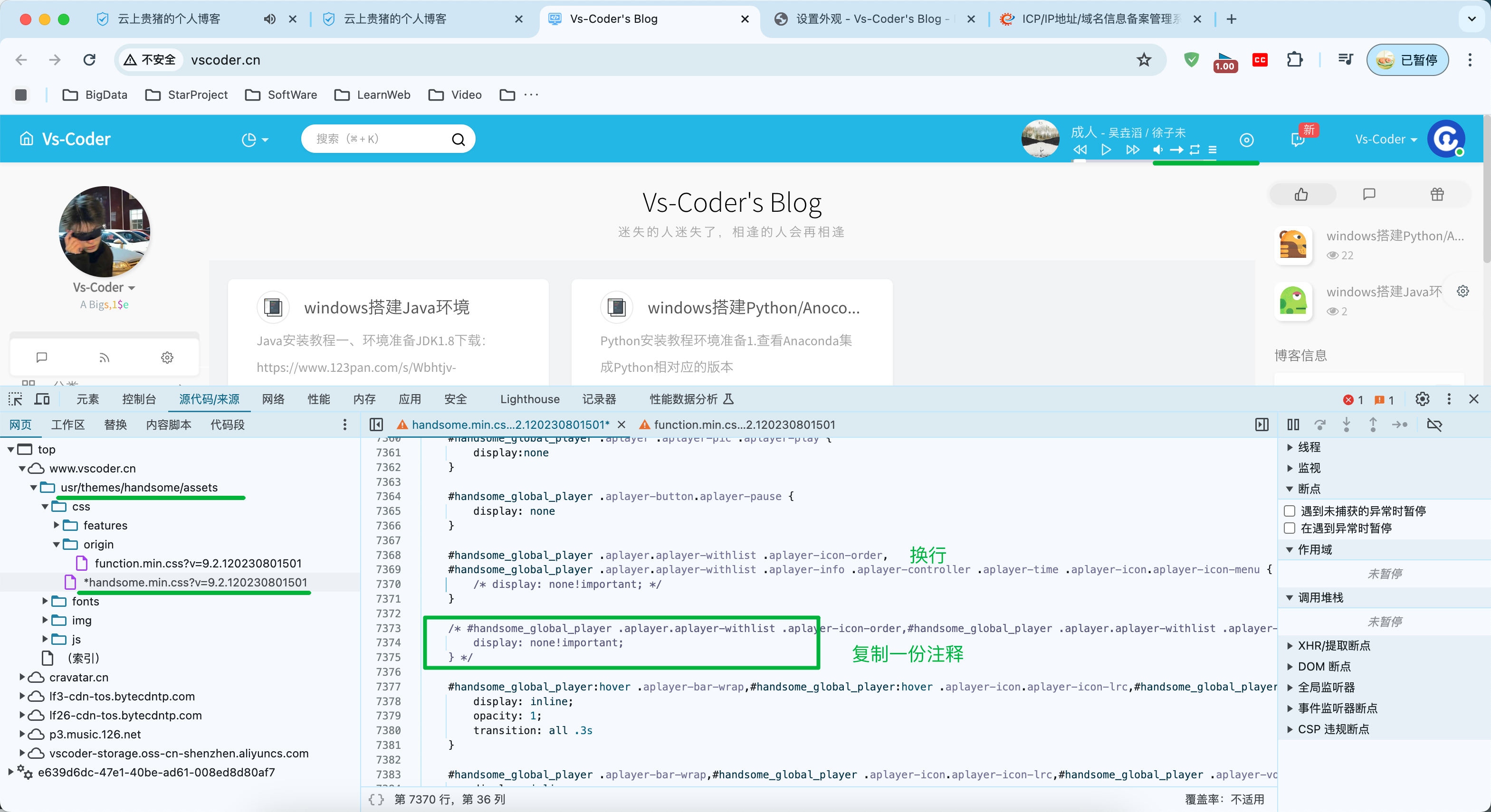Open the green shield extension icon
1491x812 pixels.
(x=1191, y=59)
